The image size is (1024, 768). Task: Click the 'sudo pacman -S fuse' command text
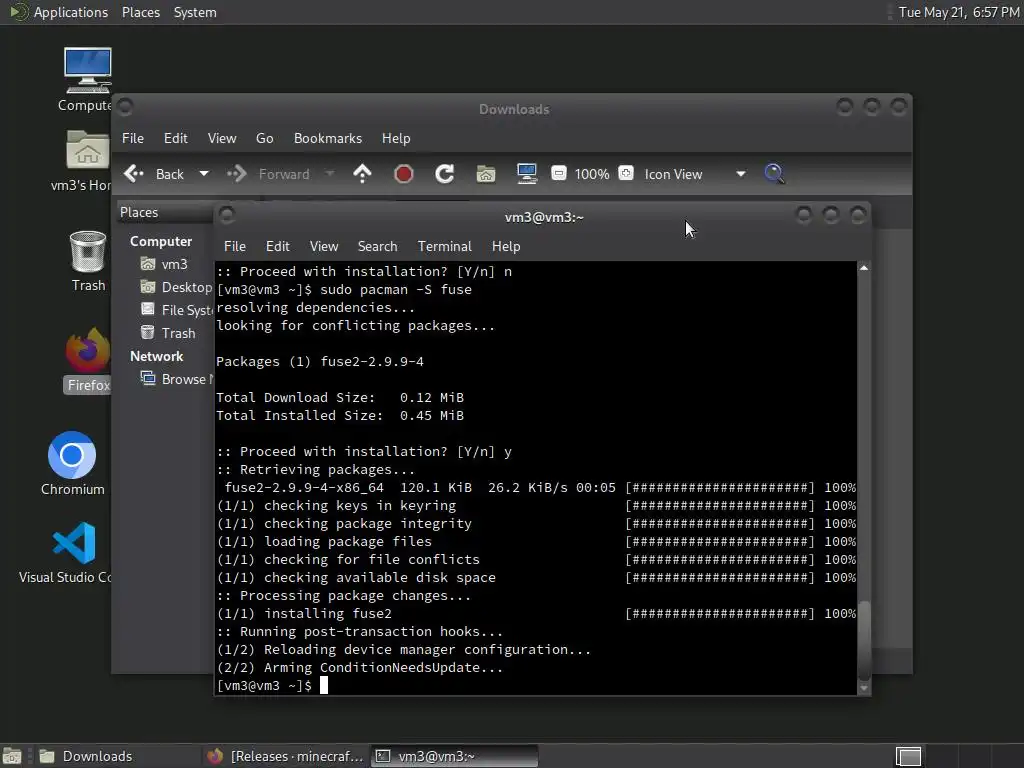point(396,289)
